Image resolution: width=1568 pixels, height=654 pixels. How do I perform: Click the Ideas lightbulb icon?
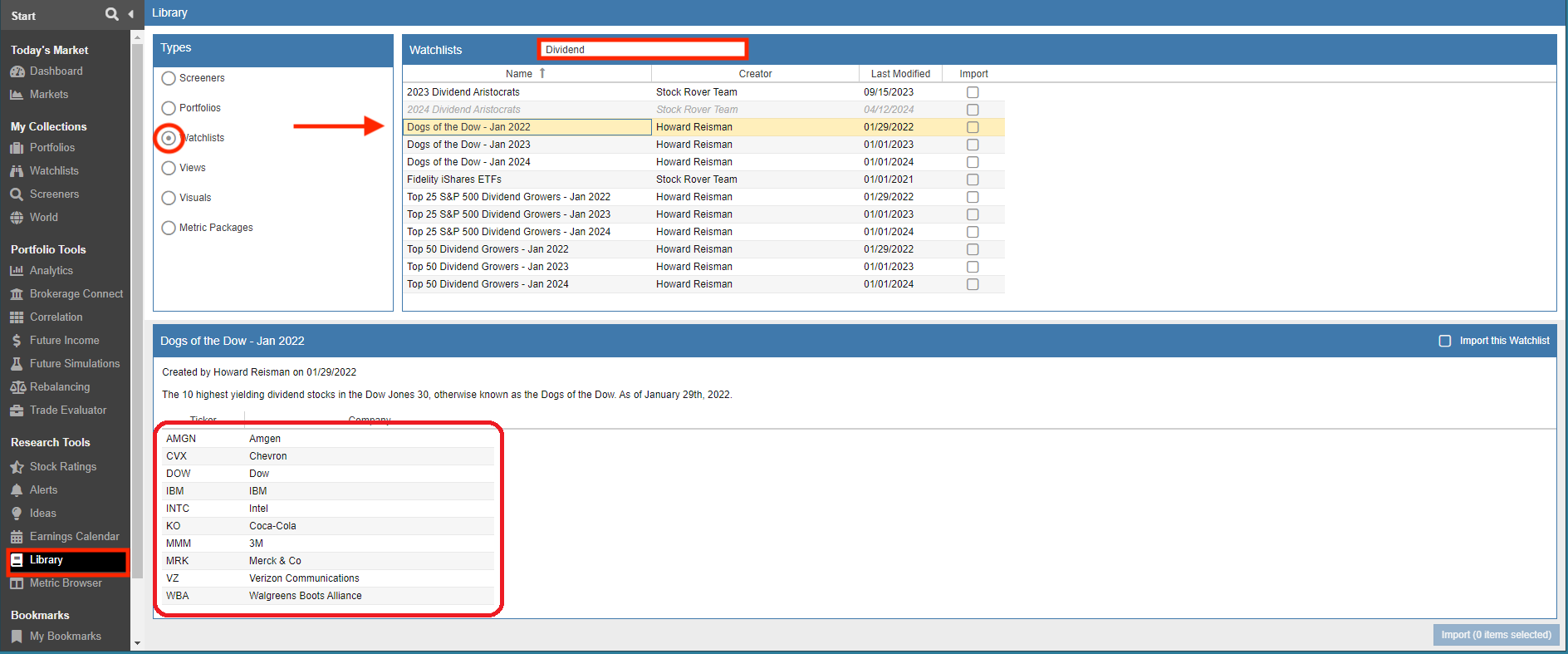[17, 514]
